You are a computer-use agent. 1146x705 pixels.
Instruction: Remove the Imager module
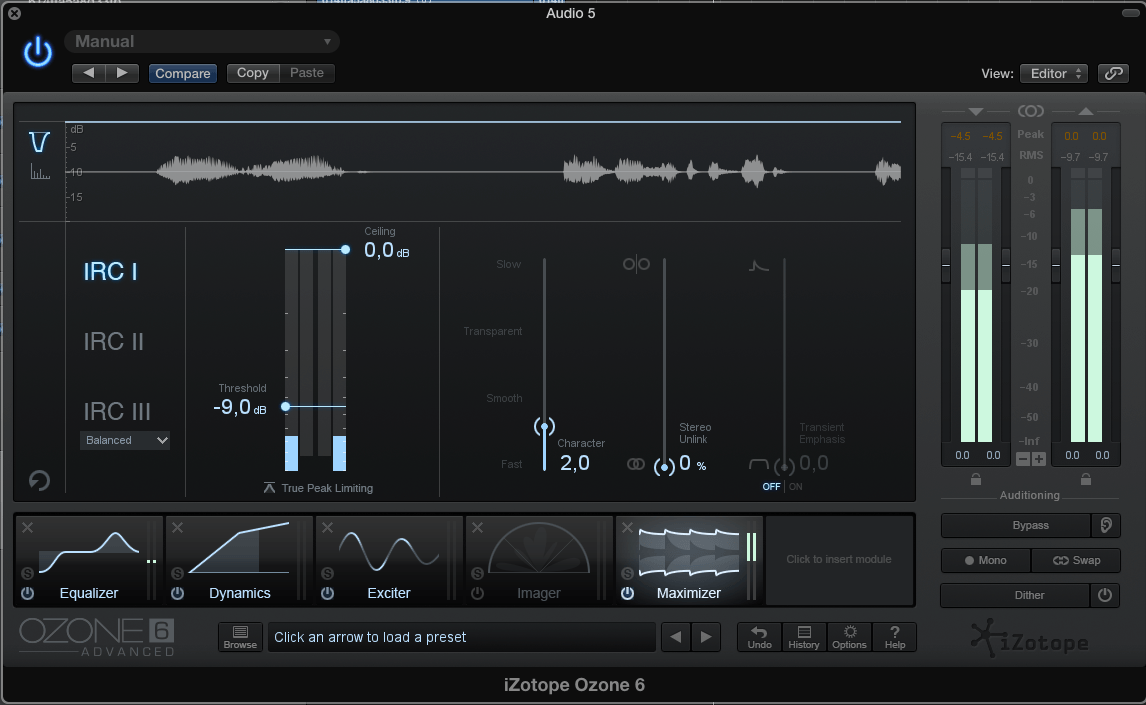click(477, 527)
